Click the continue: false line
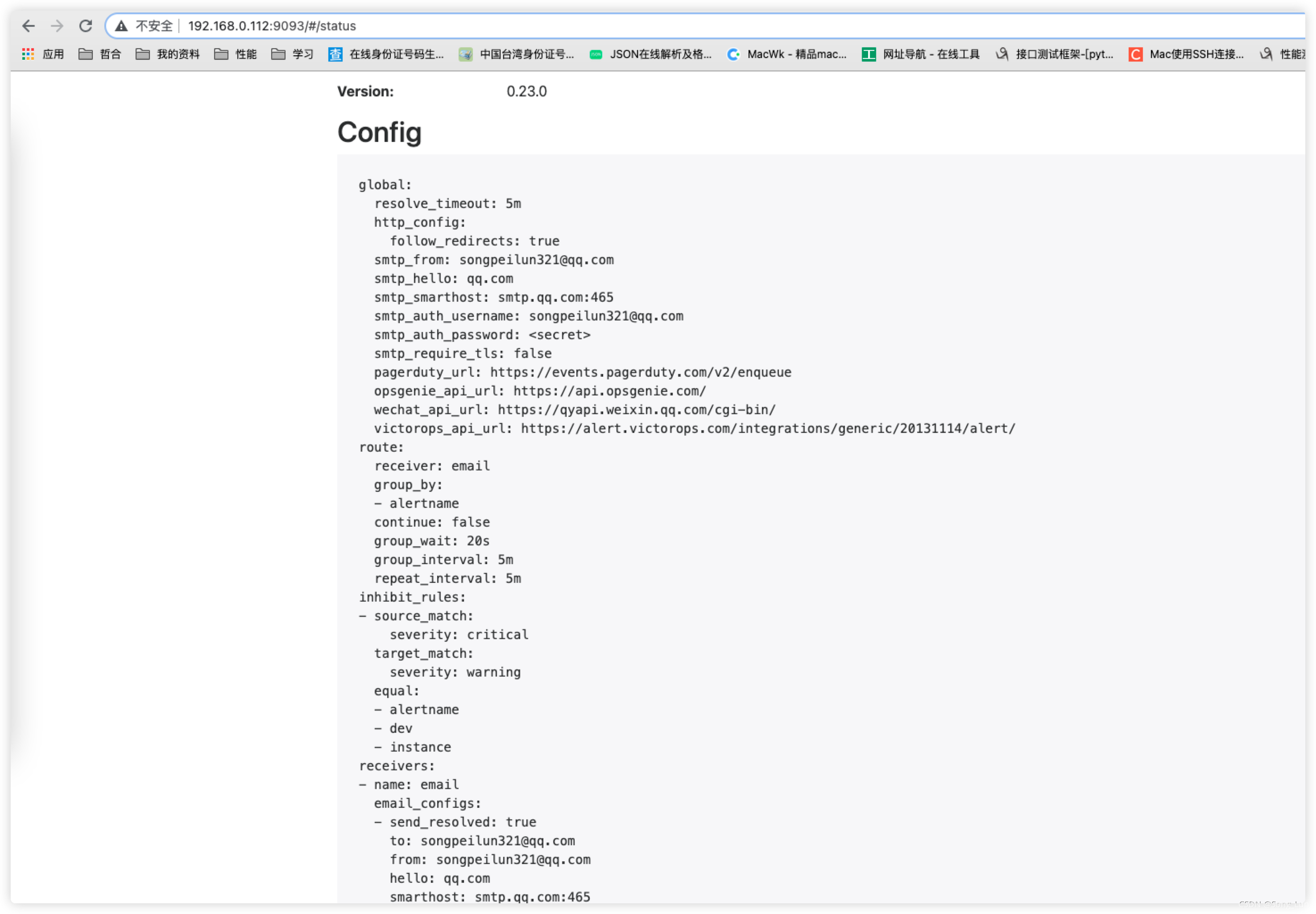This screenshot has width=1316, height=914. coord(432,522)
